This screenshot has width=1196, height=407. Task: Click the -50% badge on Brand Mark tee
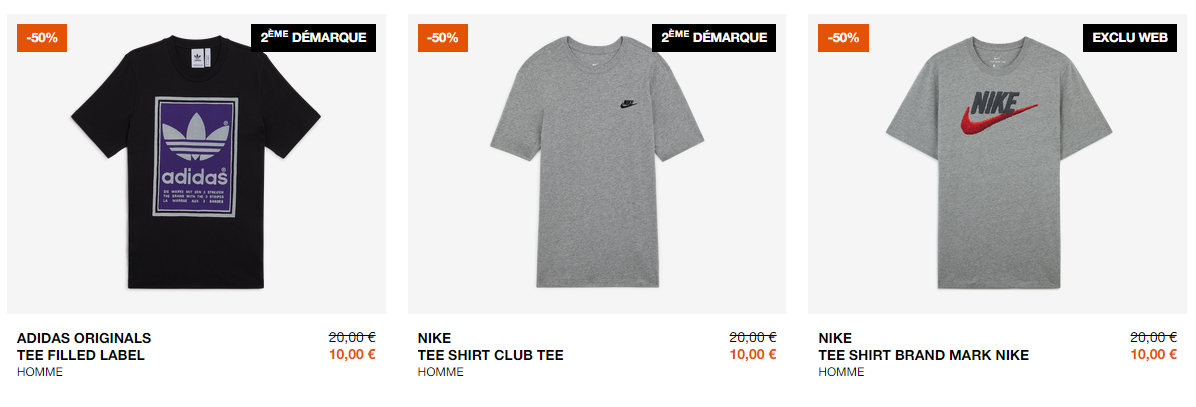843,37
